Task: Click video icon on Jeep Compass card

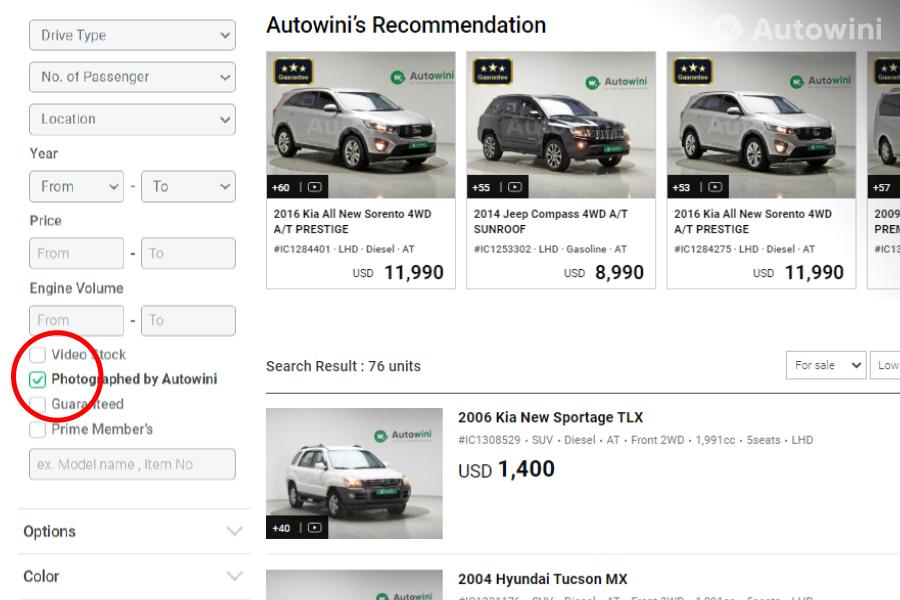Action: [515, 187]
